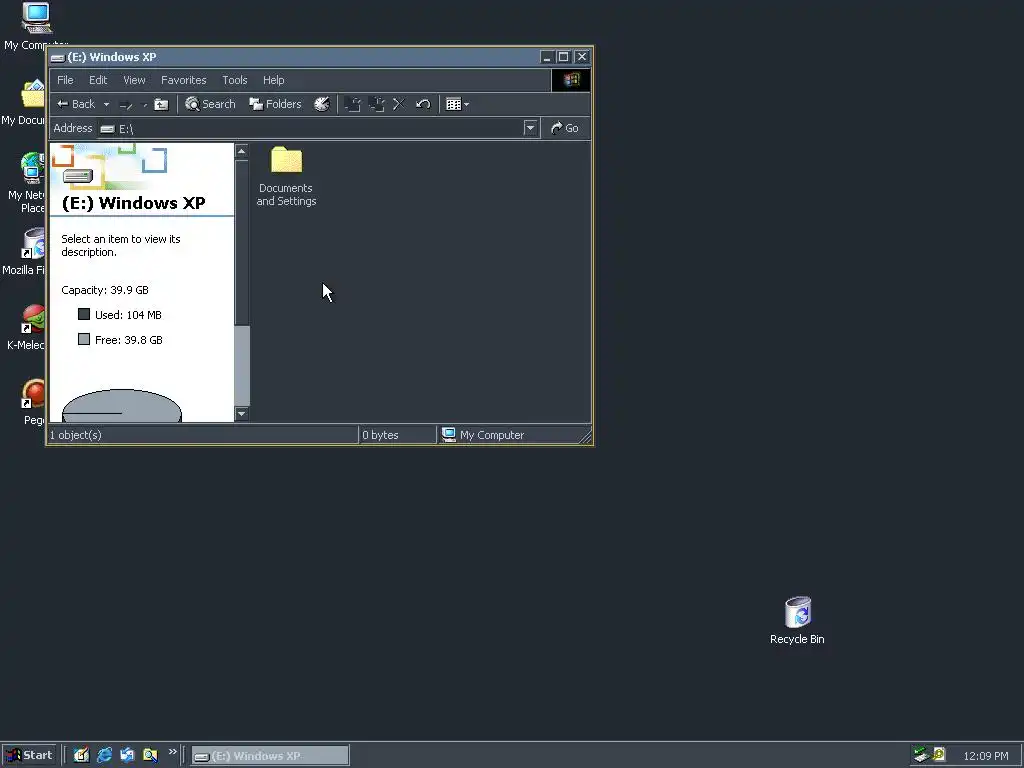Click 'Capacity: 39.9 GB' text
Viewport: 1024px width, 768px height.
coord(105,290)
